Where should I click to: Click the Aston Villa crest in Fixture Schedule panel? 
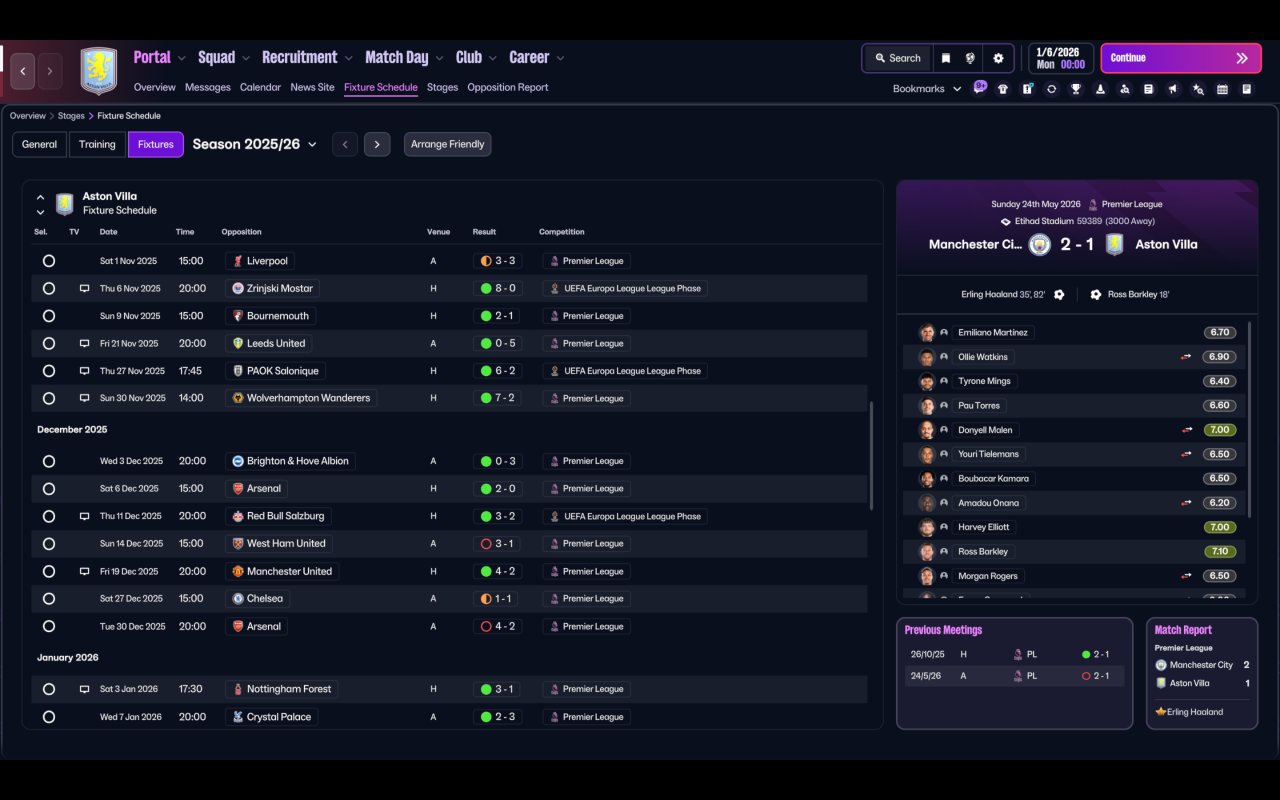(65, 204)
